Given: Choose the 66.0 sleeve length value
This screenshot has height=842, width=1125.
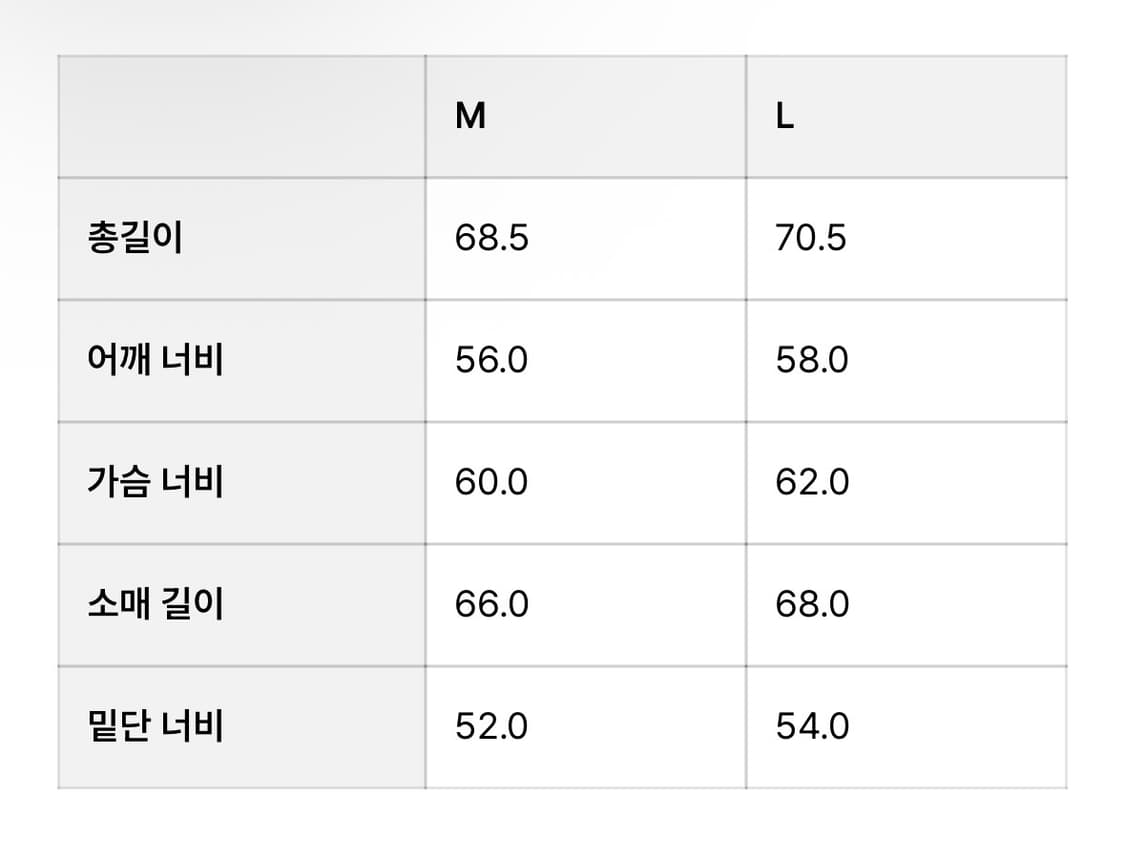Looking at the screenshot, I should [x=492, y=604].
